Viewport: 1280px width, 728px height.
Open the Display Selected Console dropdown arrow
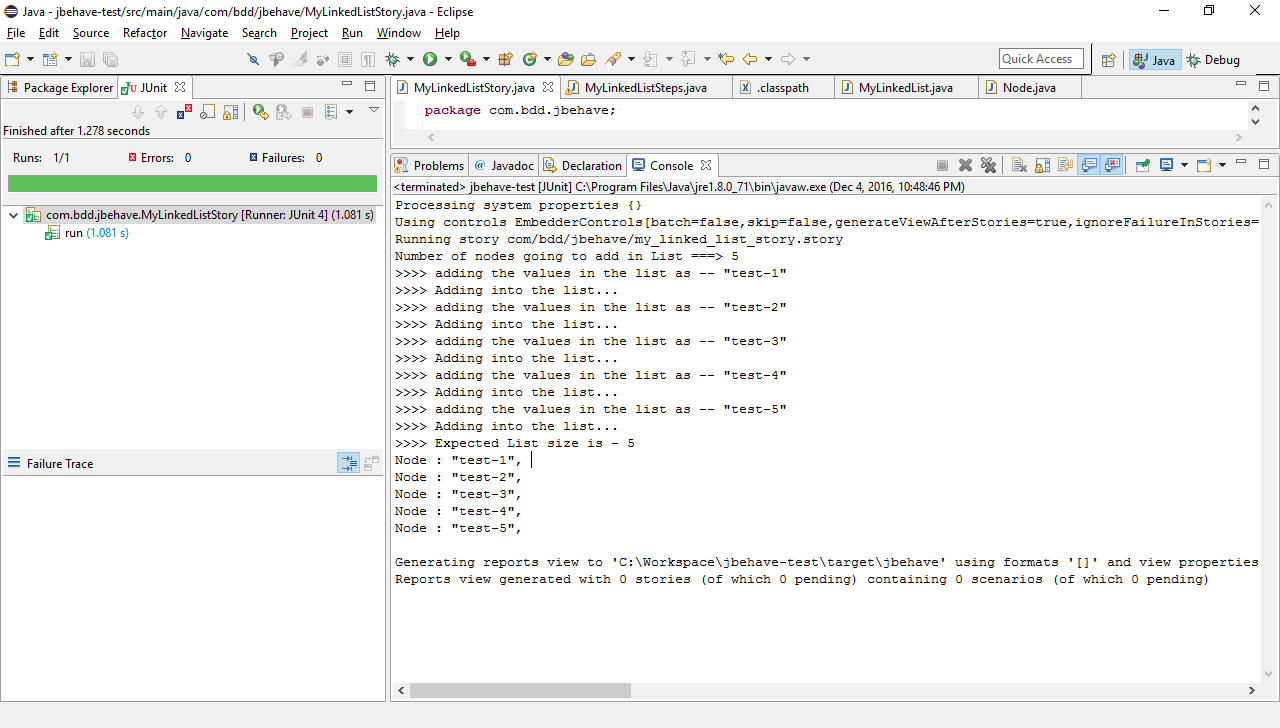click(1184, 166)
